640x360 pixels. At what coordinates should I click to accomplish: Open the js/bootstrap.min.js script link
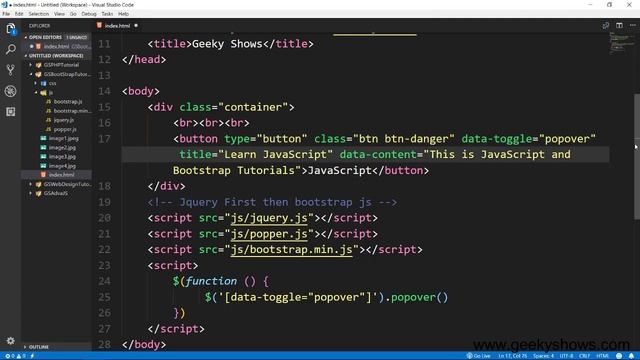(x=291, y=249)
